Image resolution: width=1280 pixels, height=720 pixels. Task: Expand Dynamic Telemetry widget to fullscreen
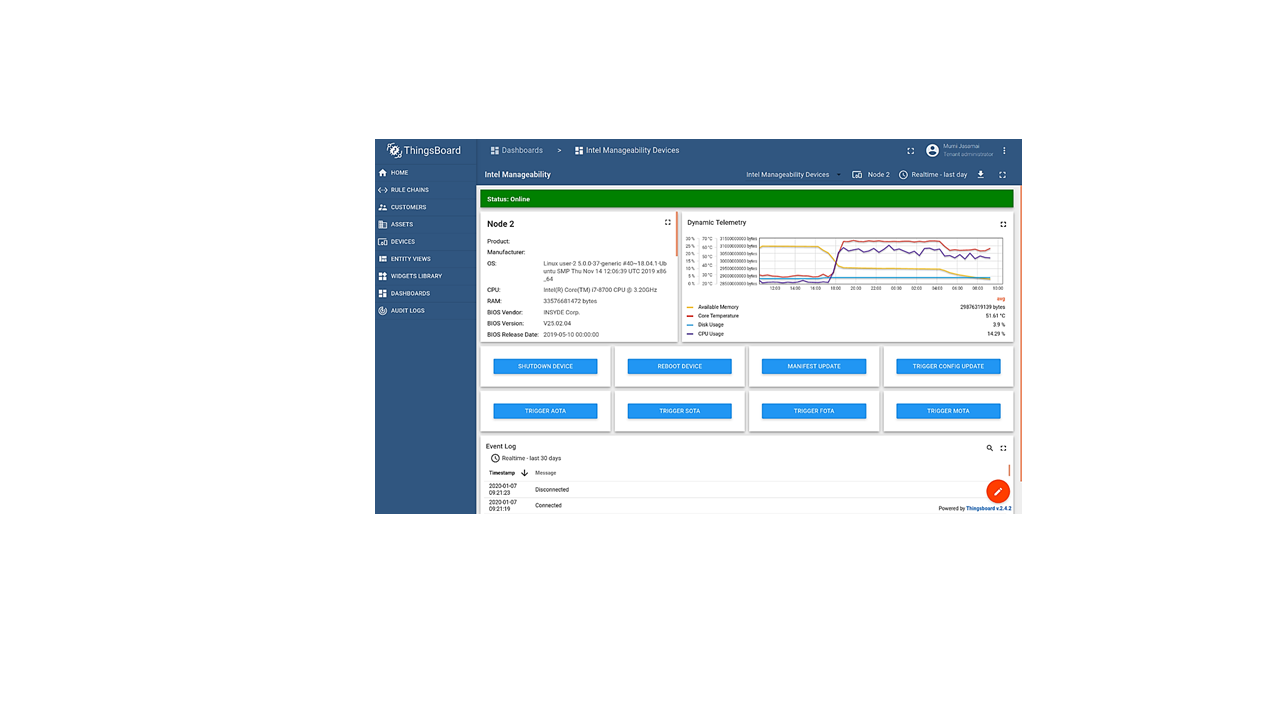point(1003,224)
